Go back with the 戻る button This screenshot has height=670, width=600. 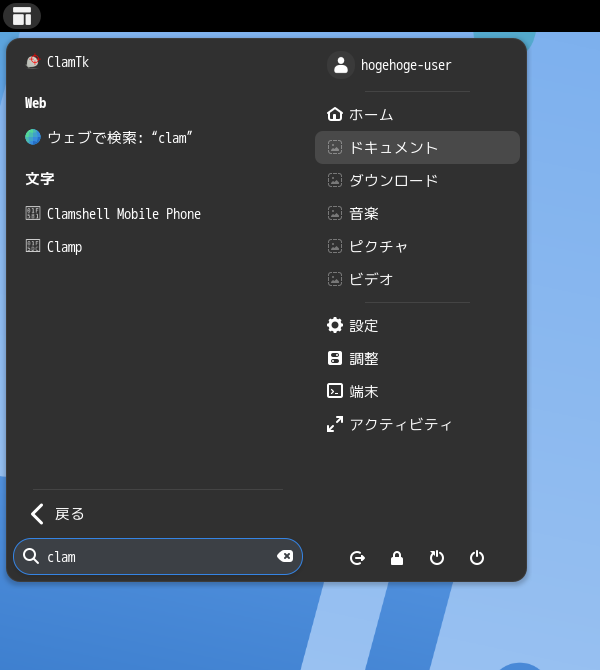[158, 514]
